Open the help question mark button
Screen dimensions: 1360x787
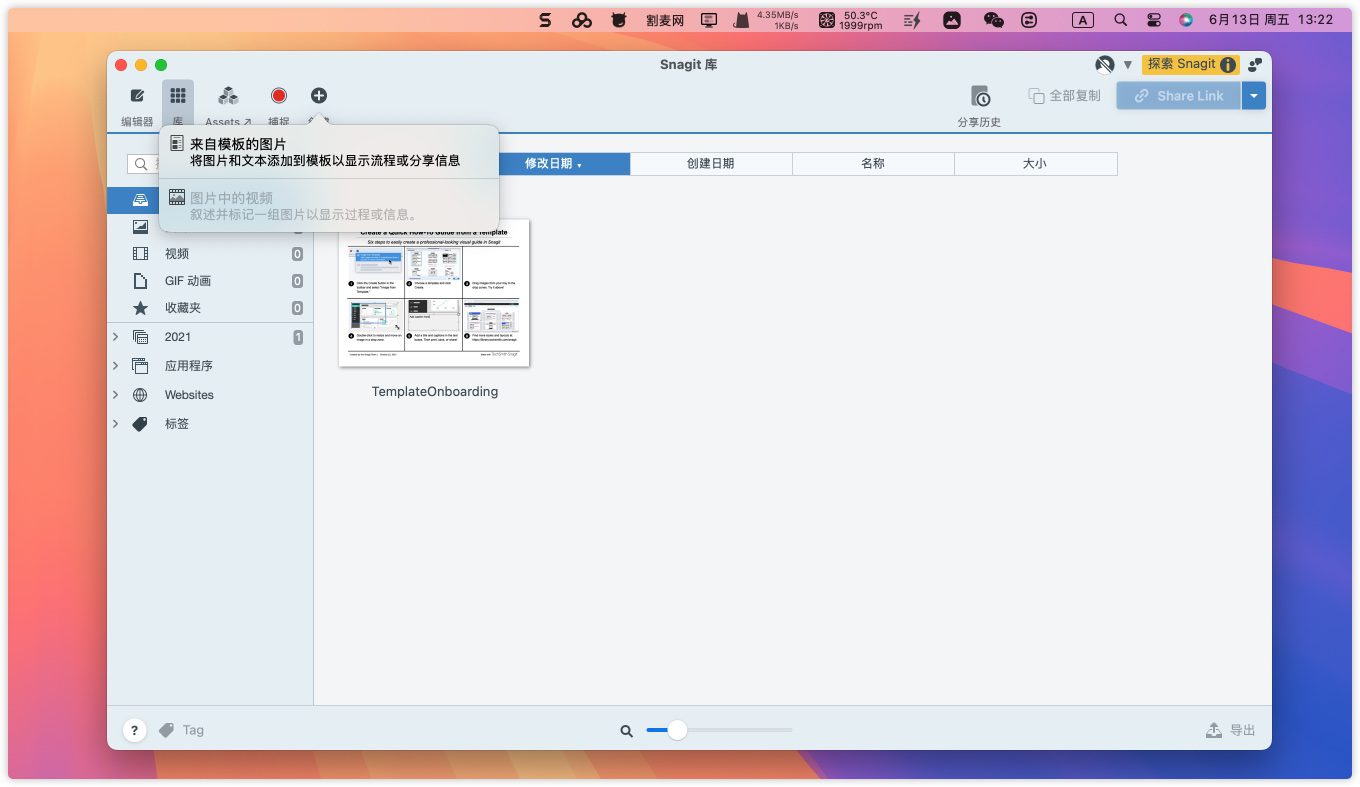135,730
